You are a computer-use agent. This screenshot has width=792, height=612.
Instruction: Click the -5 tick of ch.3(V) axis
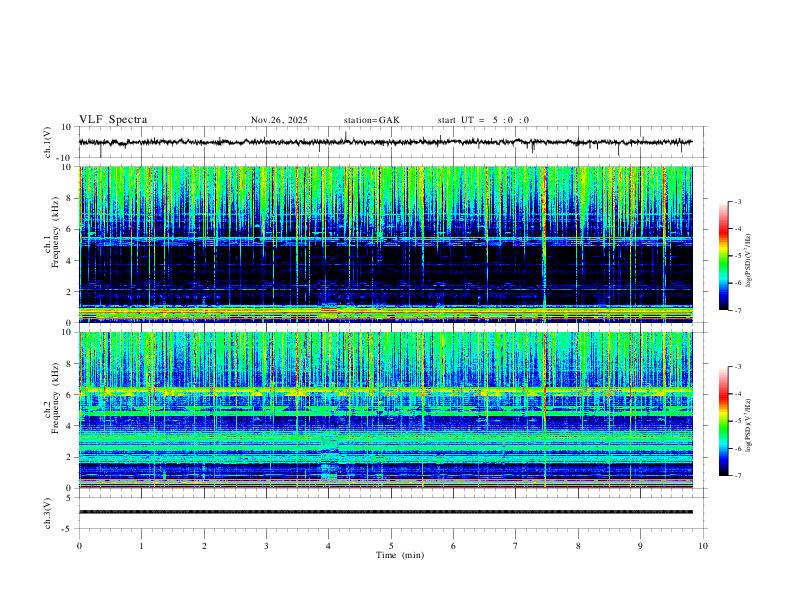click(x=68, y=529)
